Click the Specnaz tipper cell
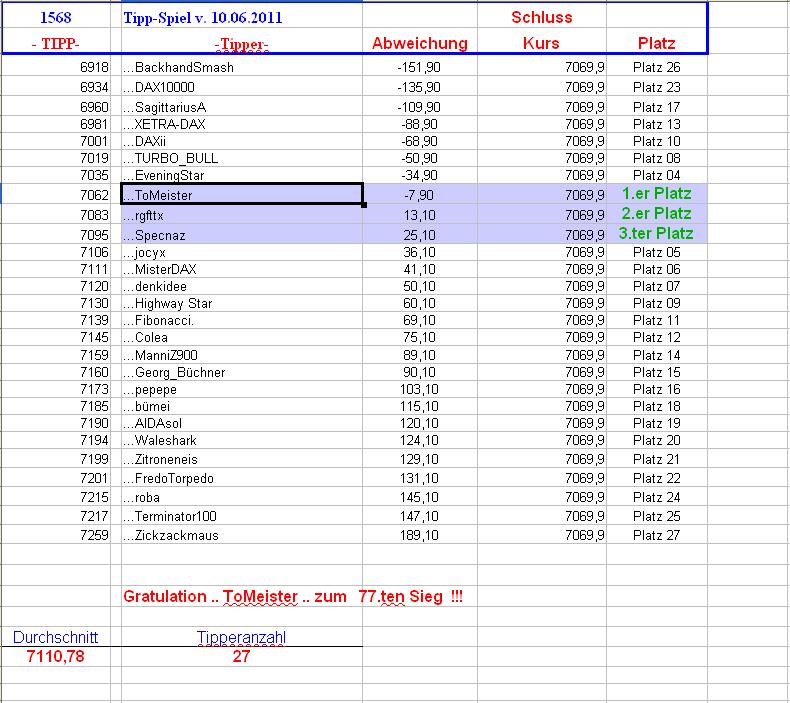790x703 pixels. 242,235
